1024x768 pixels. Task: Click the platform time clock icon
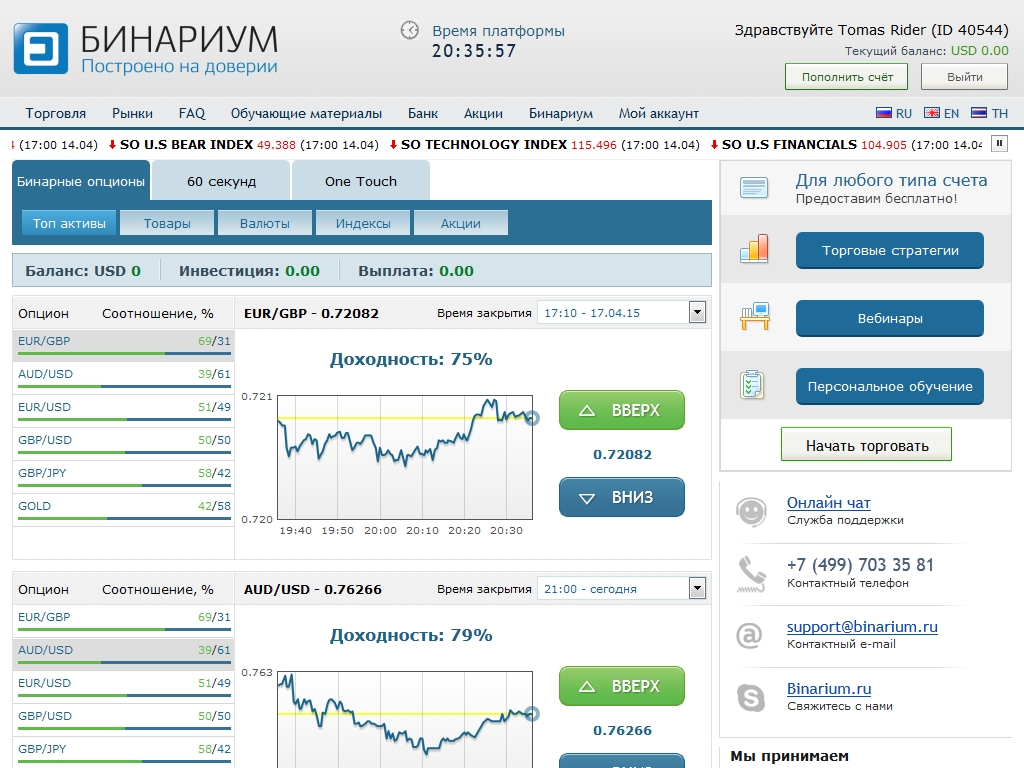pos(410,30)
